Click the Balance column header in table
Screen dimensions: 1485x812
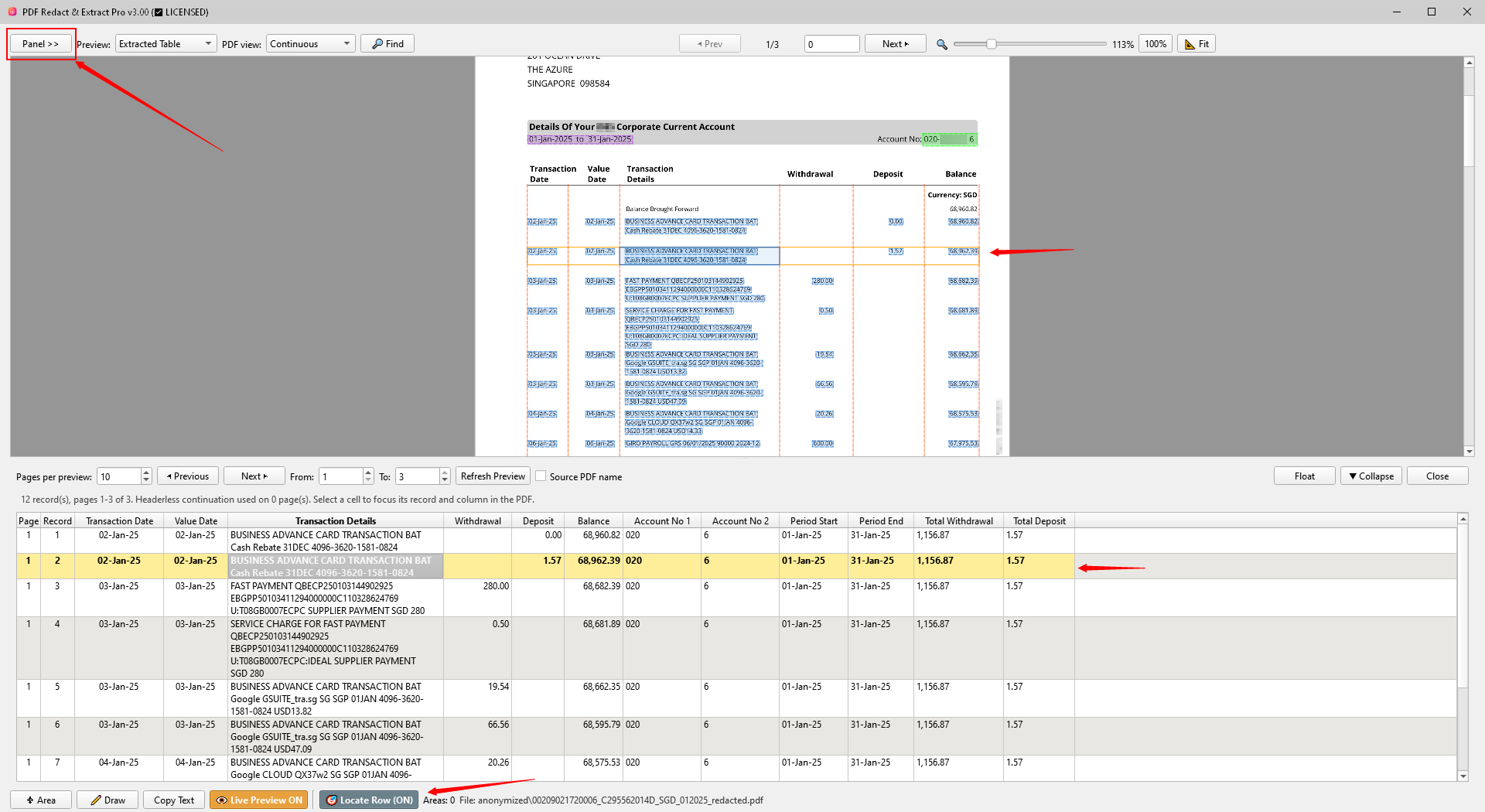[593, 521]
